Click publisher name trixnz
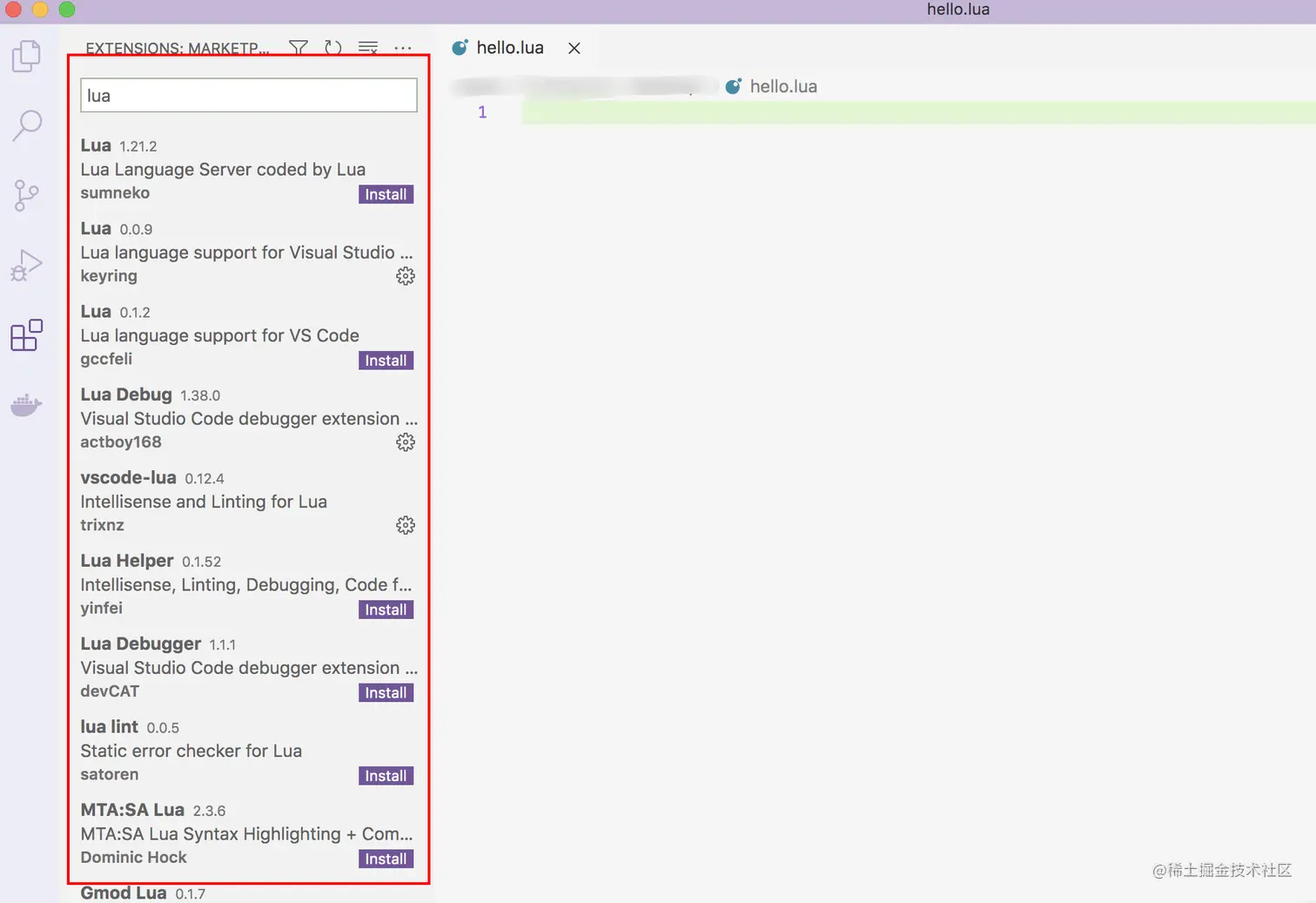The height and width of the screenshot is (903, 1316). pos(102,525)
